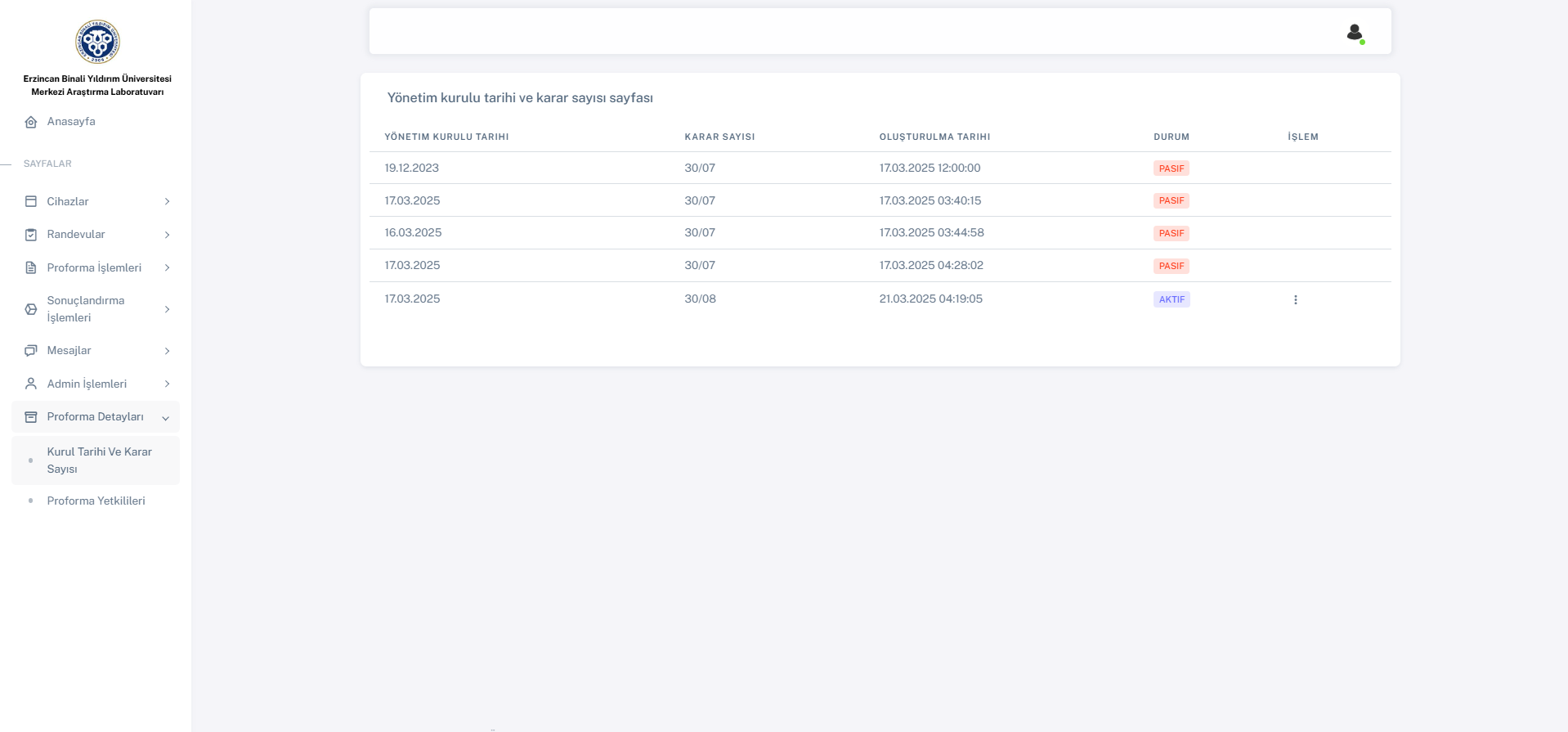This screenshot has width=1568, height=732.
Task: Click the Proforma İşlemleri document icon
Action: [31, 267]
